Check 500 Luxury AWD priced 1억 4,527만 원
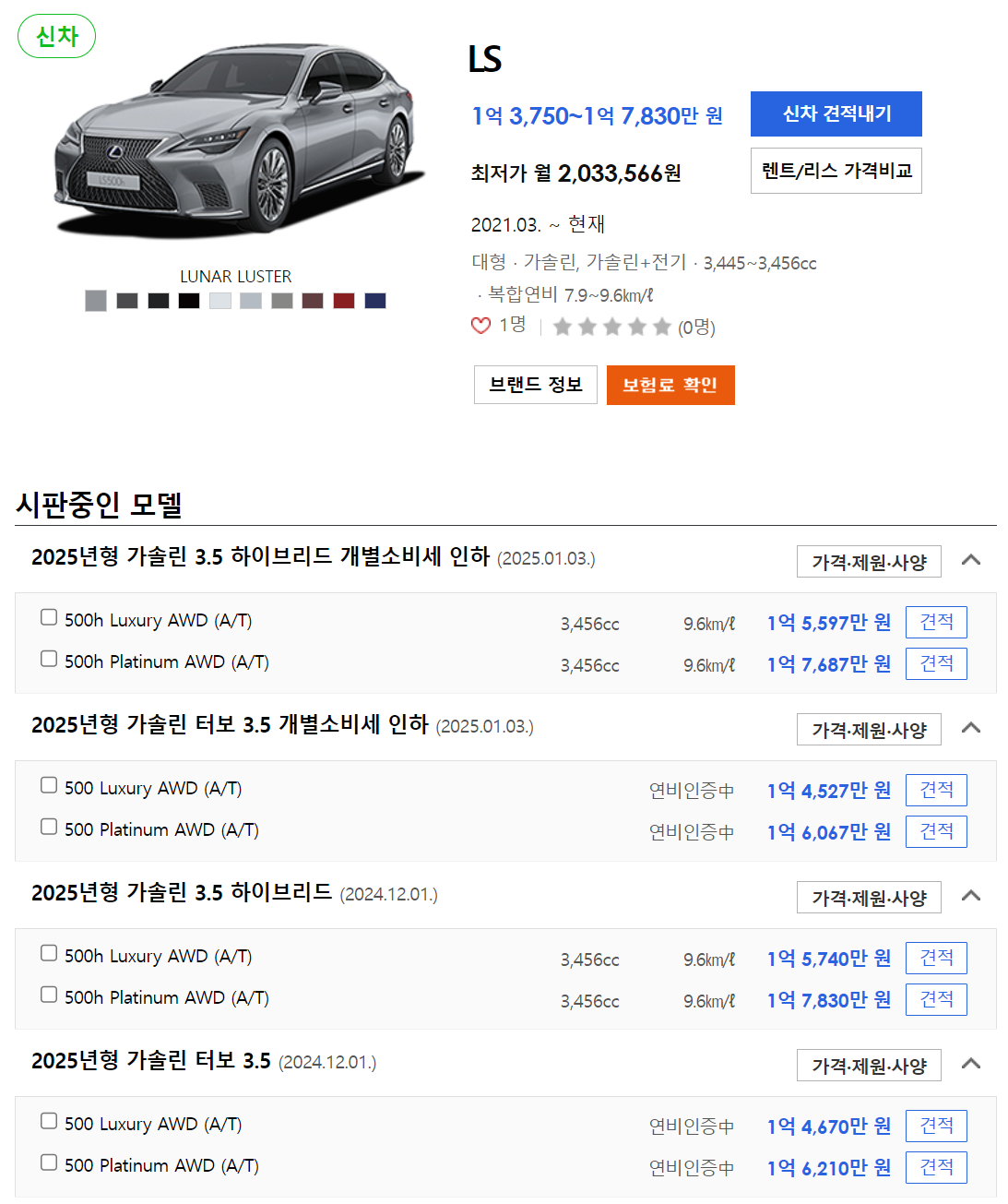This screenshot has height=1204, width=1008. coord(49,785)
